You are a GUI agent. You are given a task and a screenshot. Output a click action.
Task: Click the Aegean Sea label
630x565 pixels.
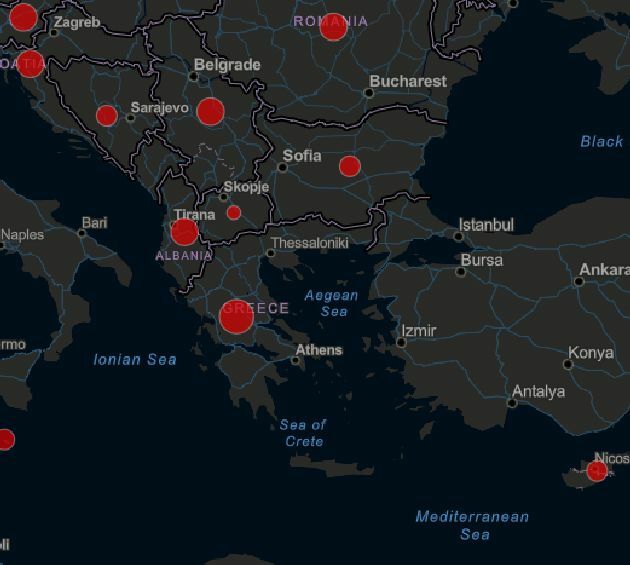pyautogui.click(x=331, y=303)
